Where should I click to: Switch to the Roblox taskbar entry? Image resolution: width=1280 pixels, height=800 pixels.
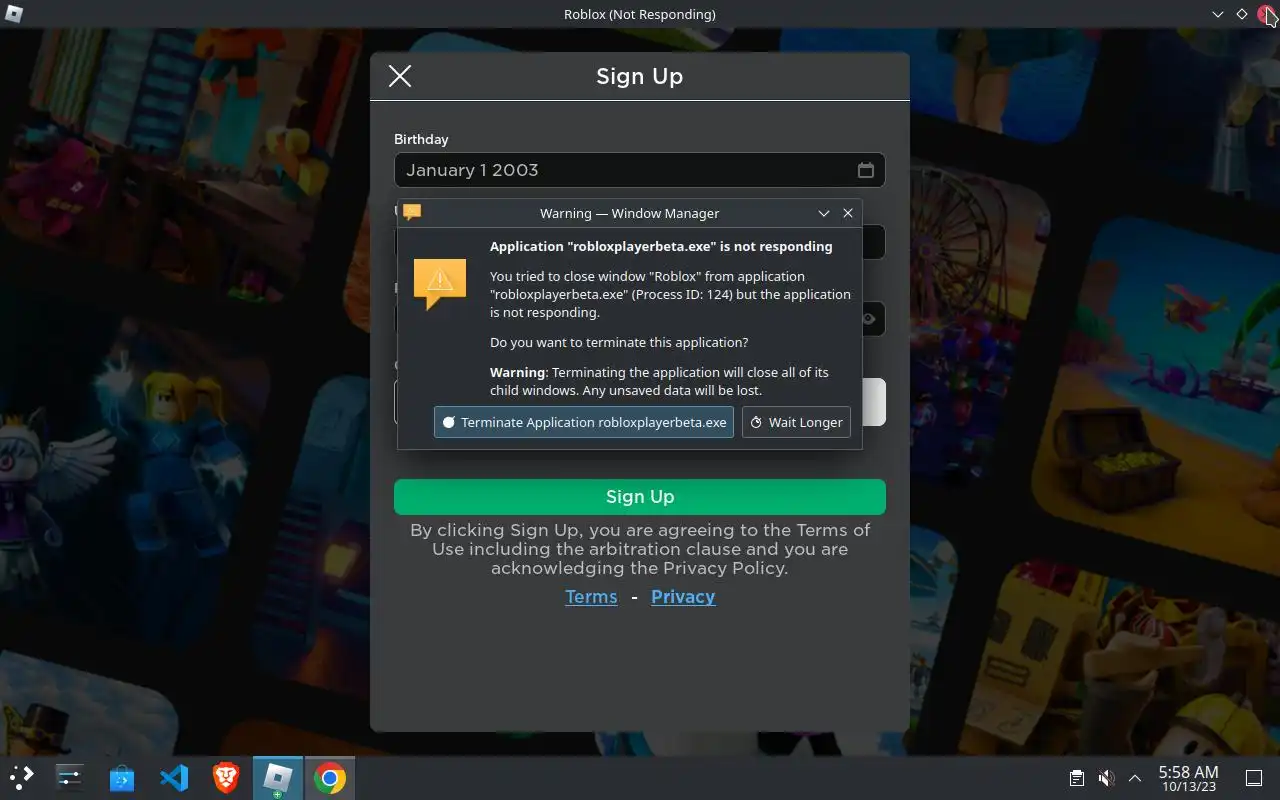pos(277,777)
